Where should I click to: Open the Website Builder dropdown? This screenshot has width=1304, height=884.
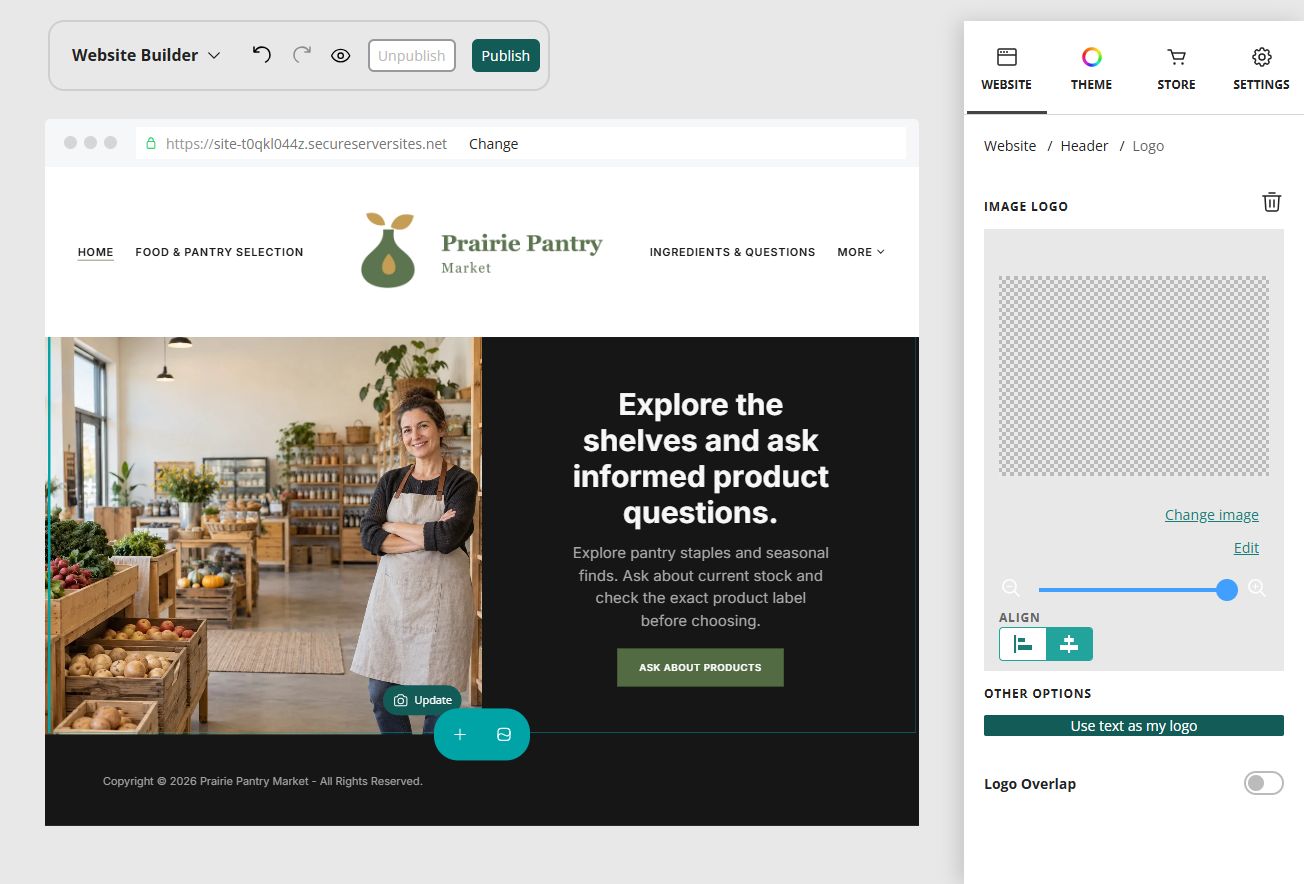(x=146, y=55)
